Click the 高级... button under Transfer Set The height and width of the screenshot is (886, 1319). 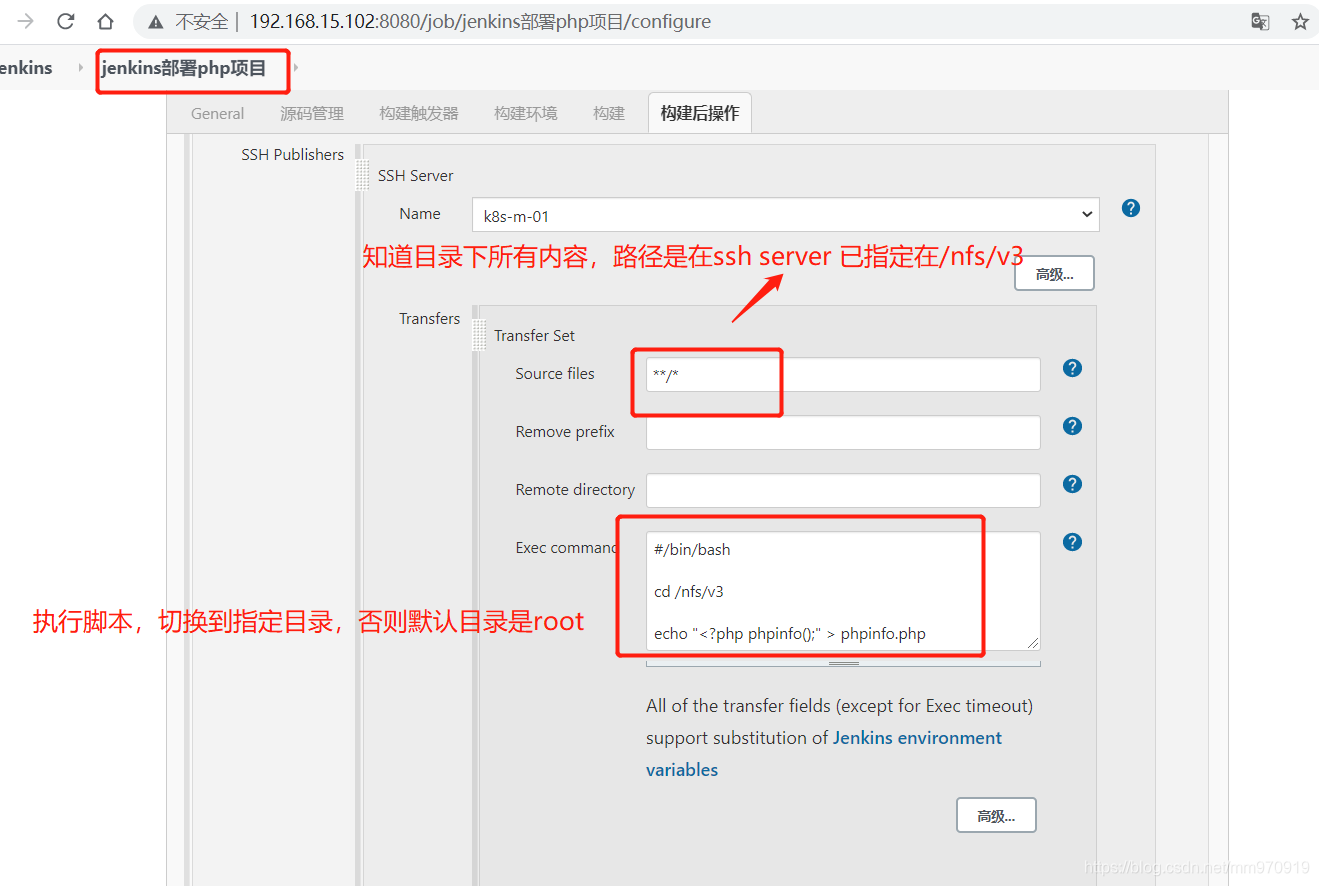(996, 816)
